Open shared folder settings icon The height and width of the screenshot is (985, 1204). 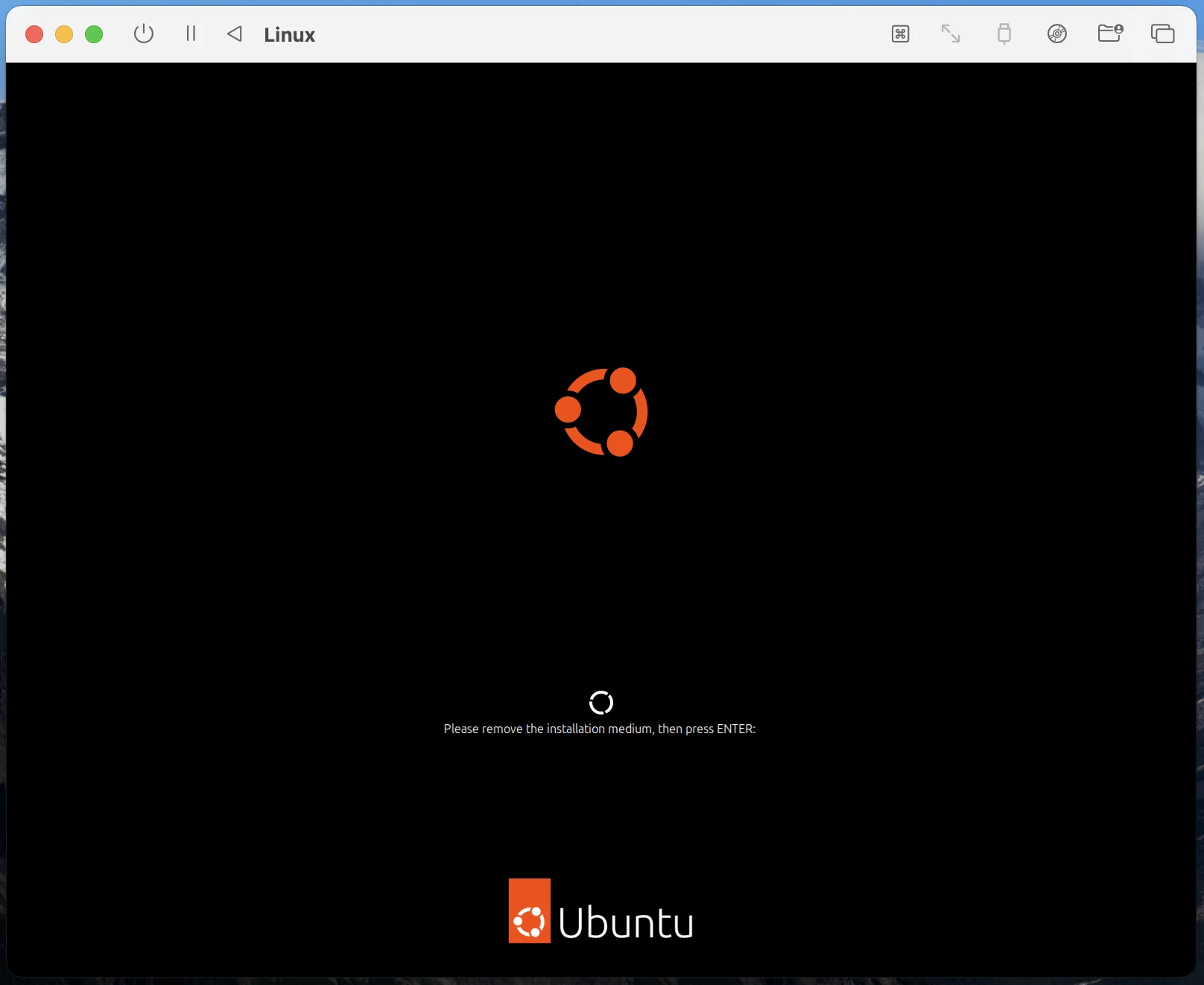point(1110,33)
